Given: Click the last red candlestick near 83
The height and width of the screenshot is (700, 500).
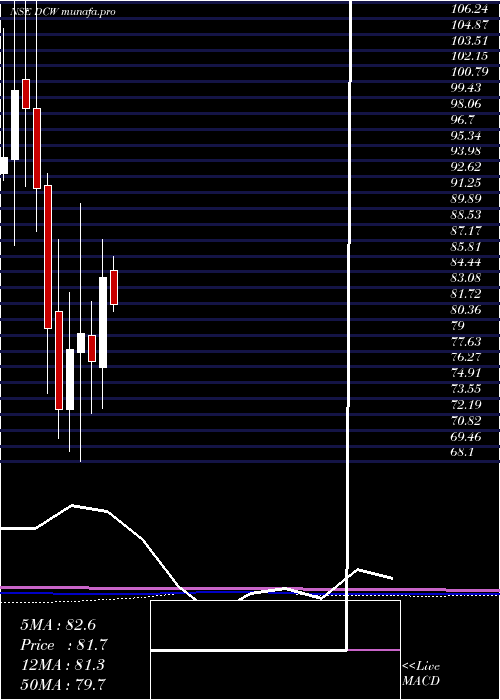Looking at the screenshot, I should [x=114, y=287].
